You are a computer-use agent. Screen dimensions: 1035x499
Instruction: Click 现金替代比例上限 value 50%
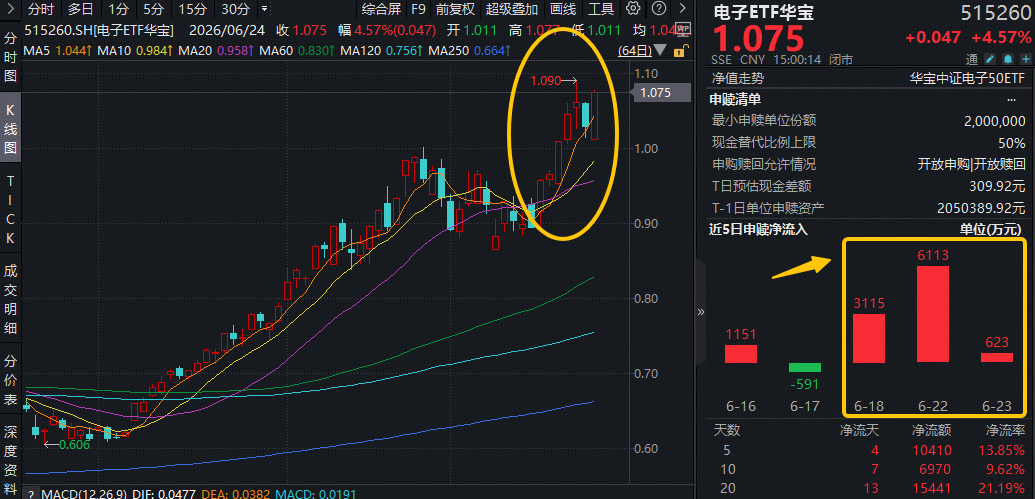[1012, 143]
